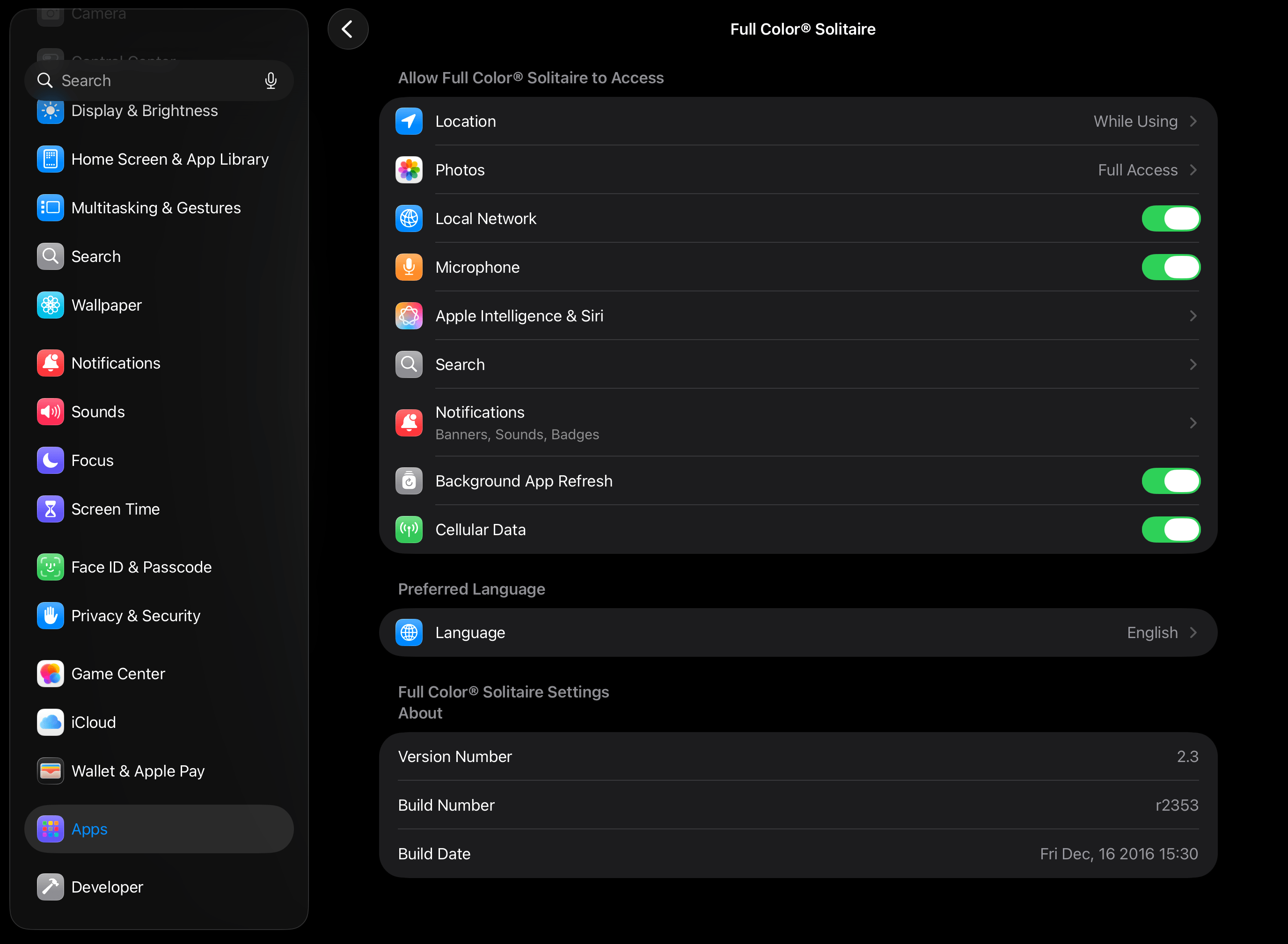Go back using the back arrow button
Image resolution: width=1288 pixels, height=944 pixels.
(348, 29)
